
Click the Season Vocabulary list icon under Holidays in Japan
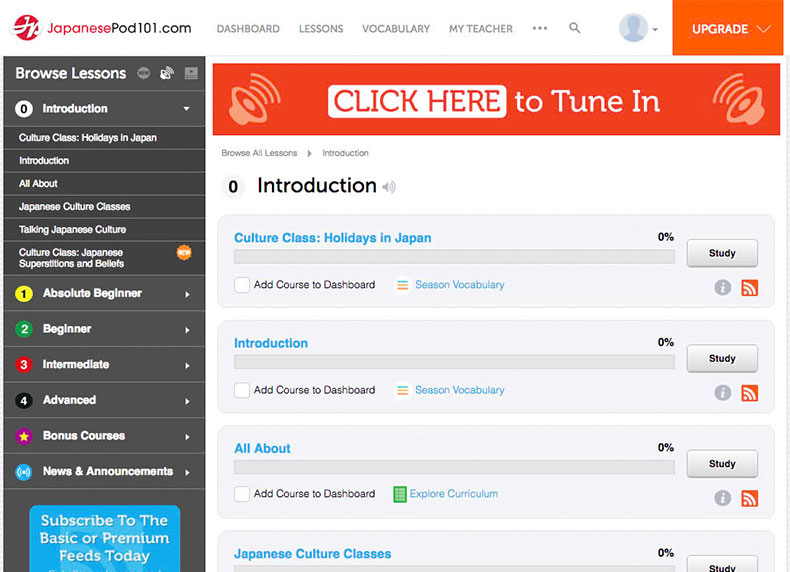click(x=402, y=285)
